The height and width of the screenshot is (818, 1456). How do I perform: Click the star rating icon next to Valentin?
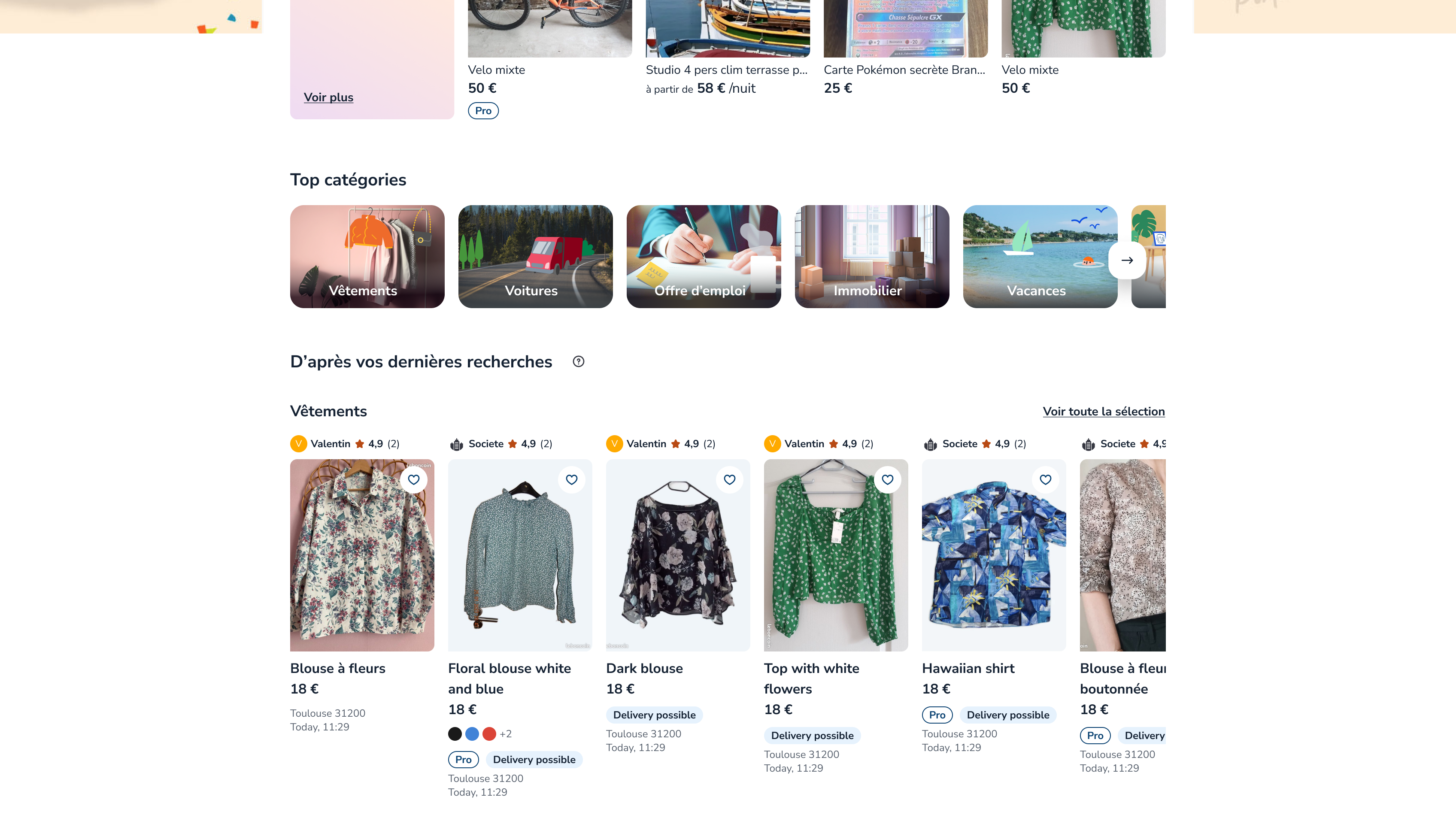point(359,444)
